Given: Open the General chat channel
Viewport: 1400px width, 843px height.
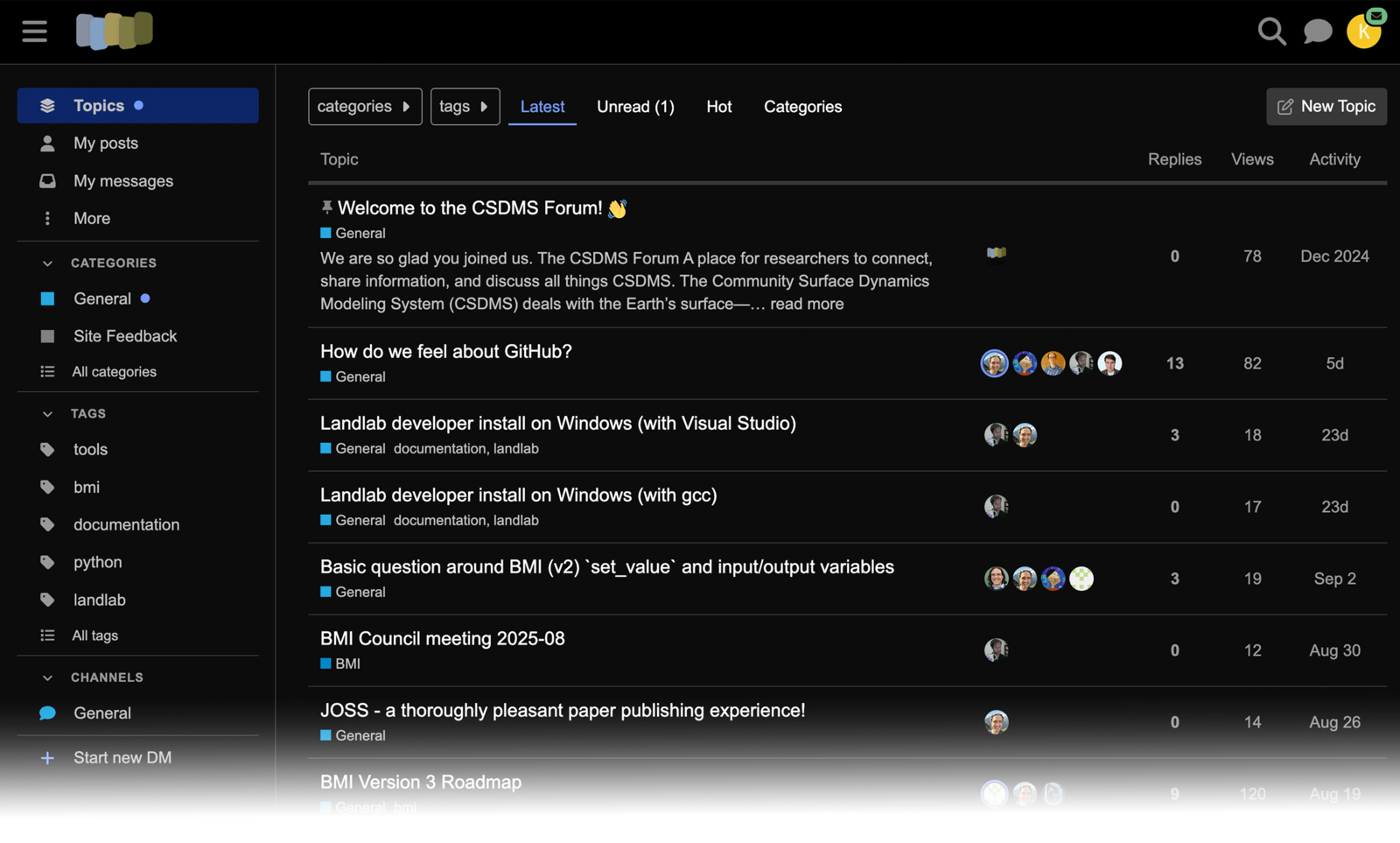Looking at the screenshot, I should [101, 713].
